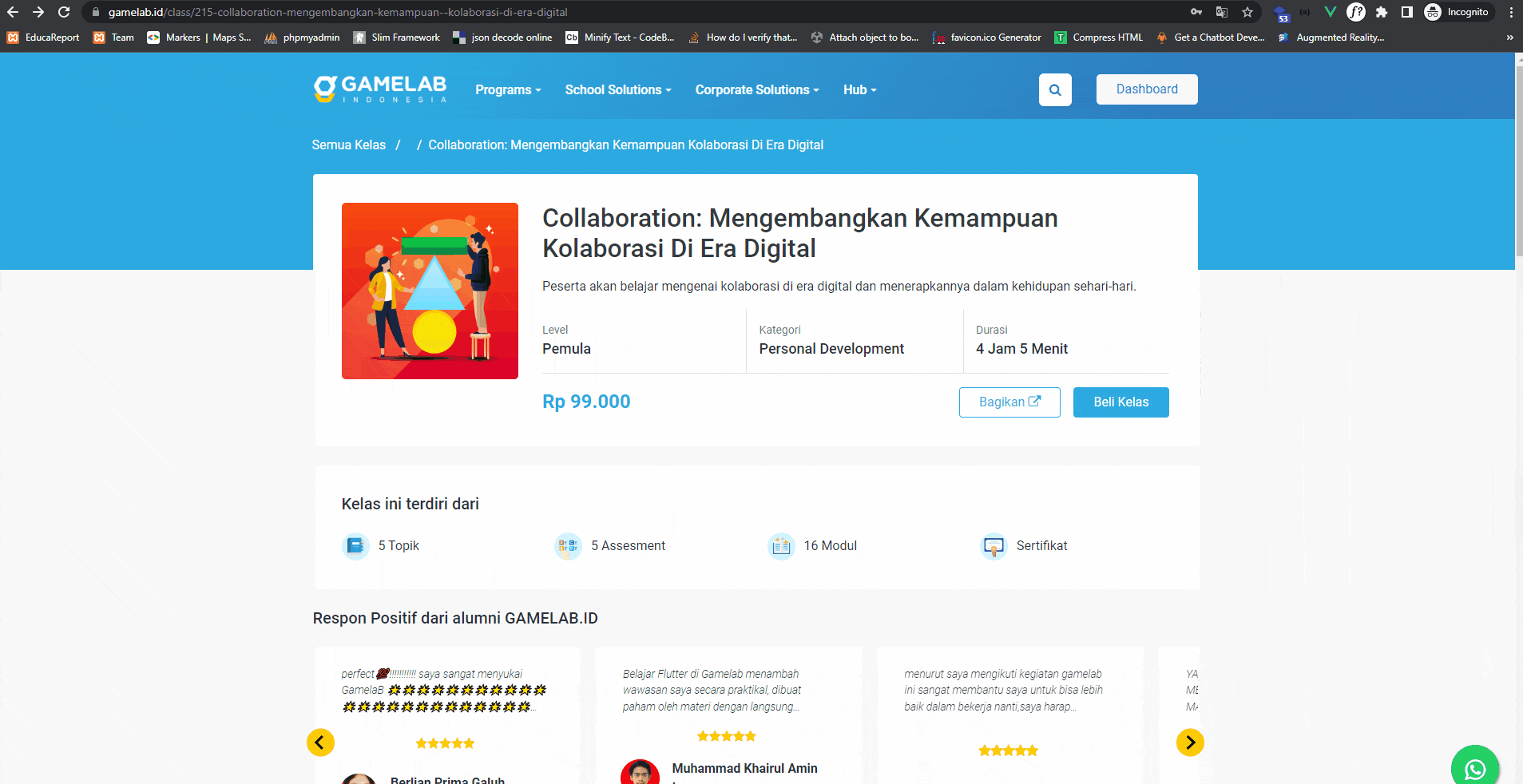Click the Incognito profile indicator
Image resolution: width=1523 pixels, height=784 pixels.
pyautogui.click(x=1458, y=12)
